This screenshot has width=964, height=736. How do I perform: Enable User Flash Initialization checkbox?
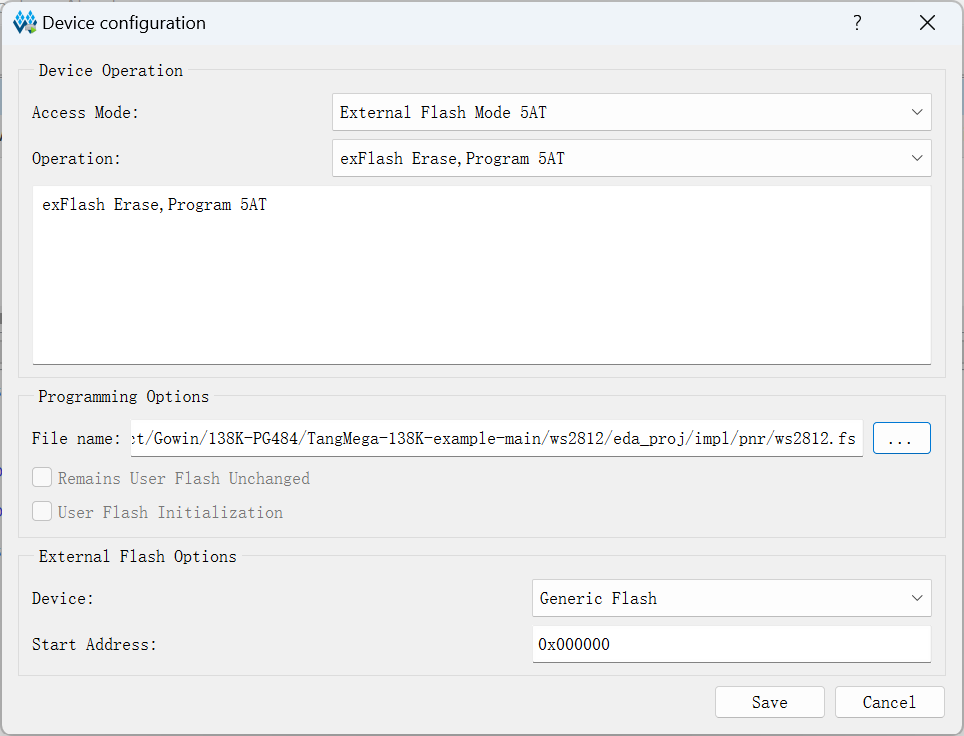tap(42, 512)
